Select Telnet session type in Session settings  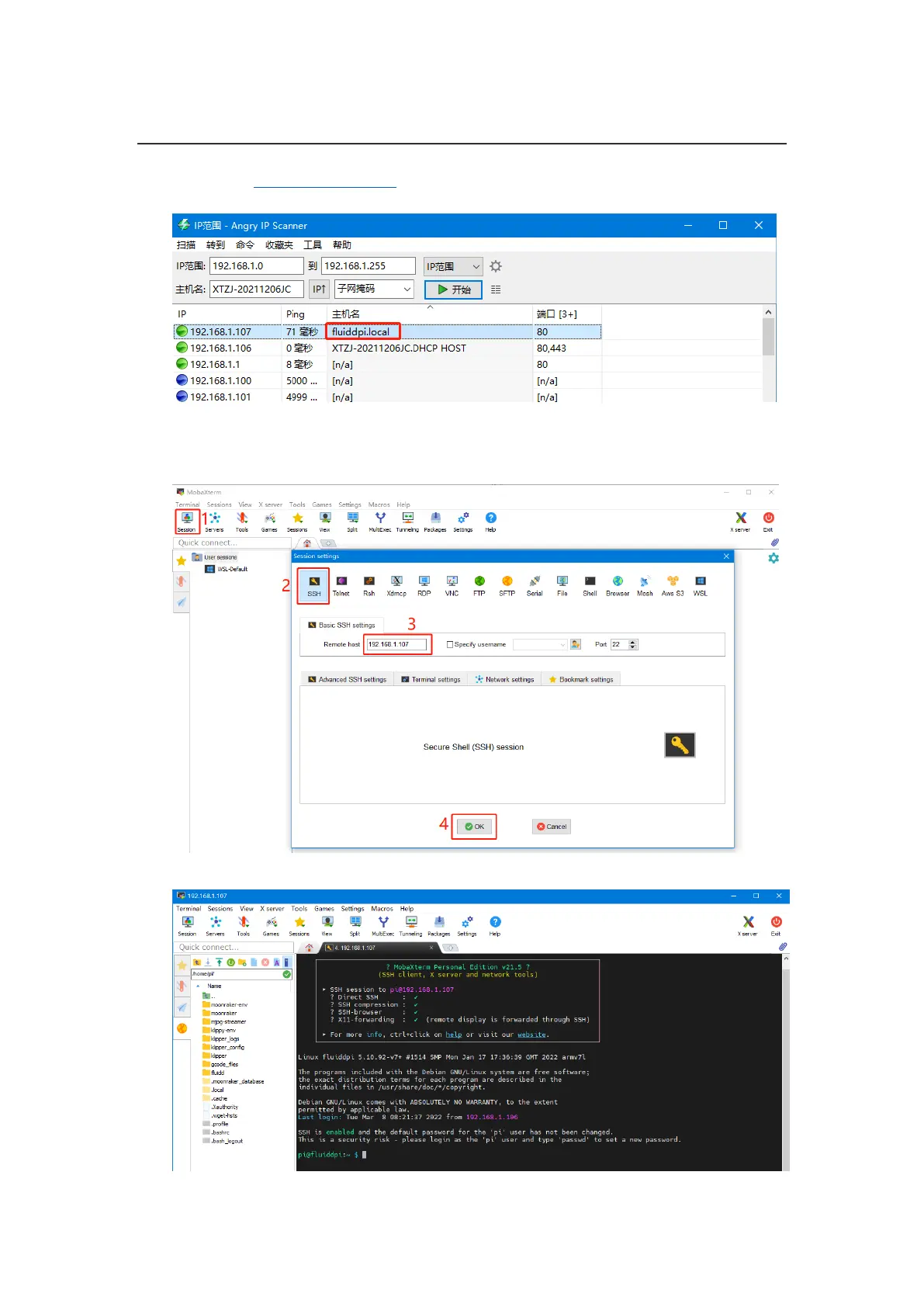point(341,585)
